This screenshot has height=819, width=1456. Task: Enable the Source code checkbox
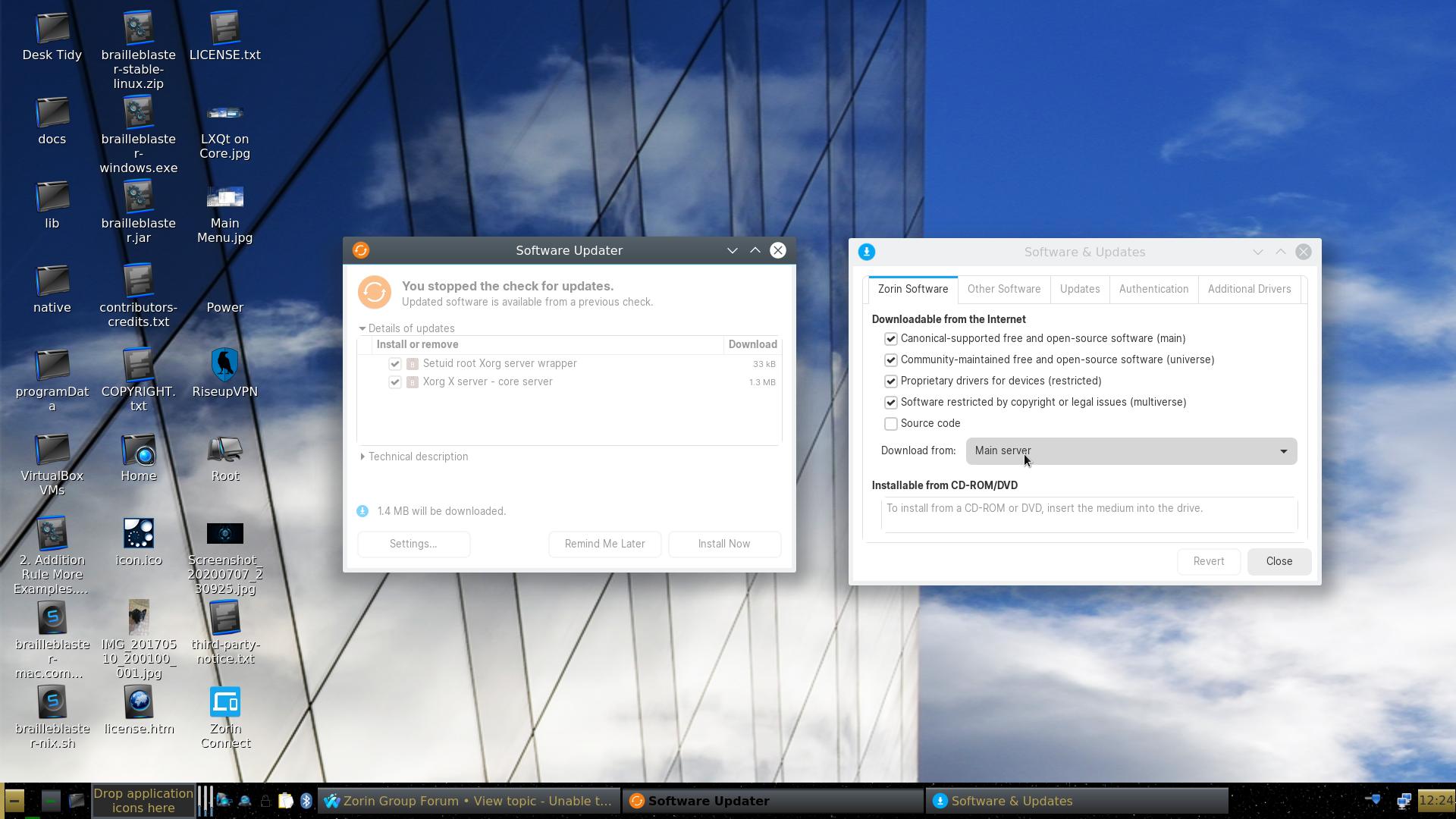[x=891, y=424]
